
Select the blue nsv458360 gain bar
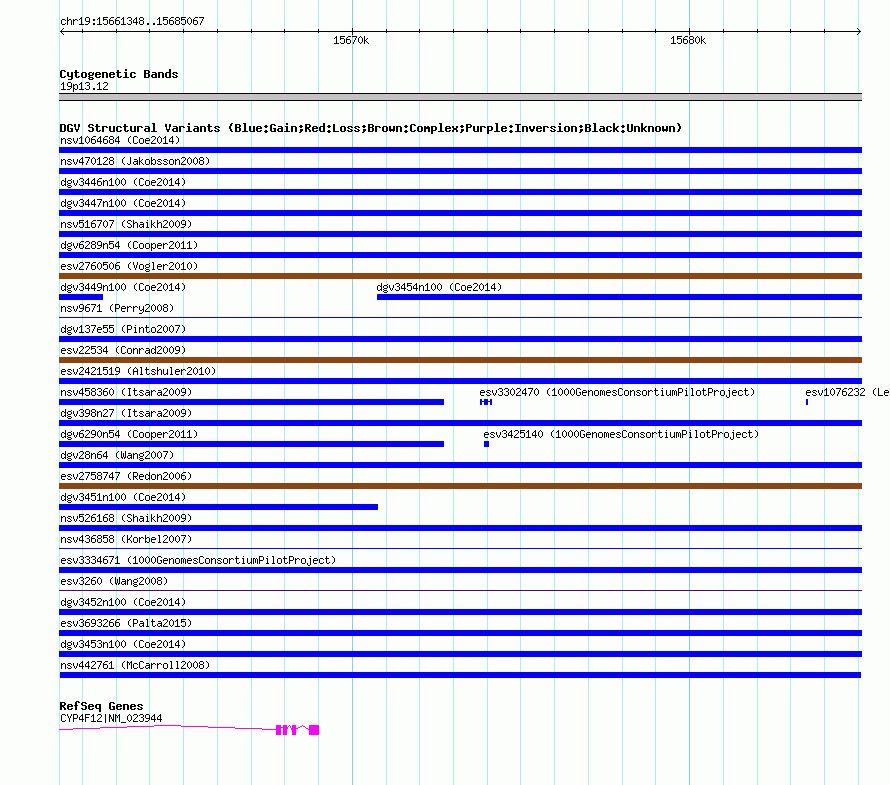coord(251,402)
